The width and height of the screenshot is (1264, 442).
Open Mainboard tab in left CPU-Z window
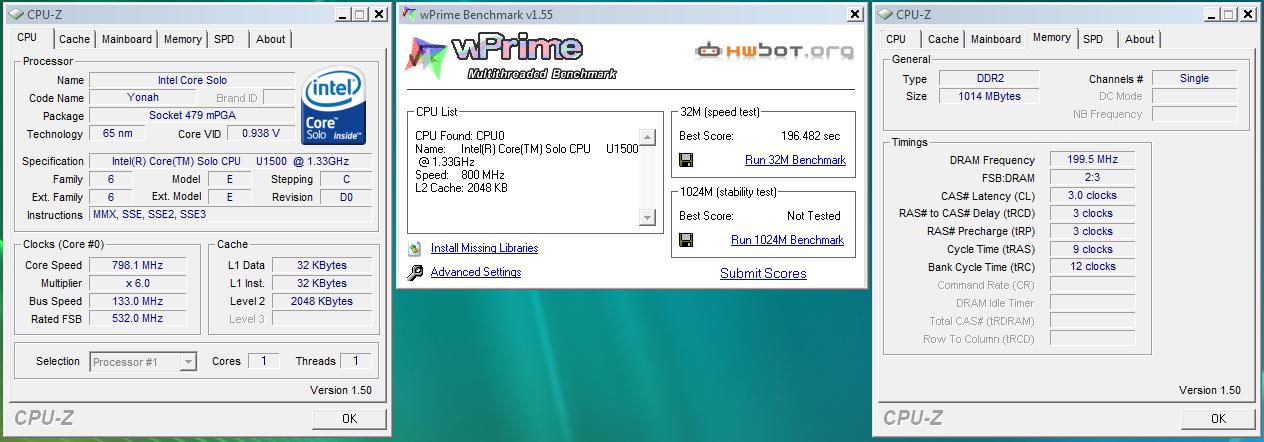coord(127,39)
